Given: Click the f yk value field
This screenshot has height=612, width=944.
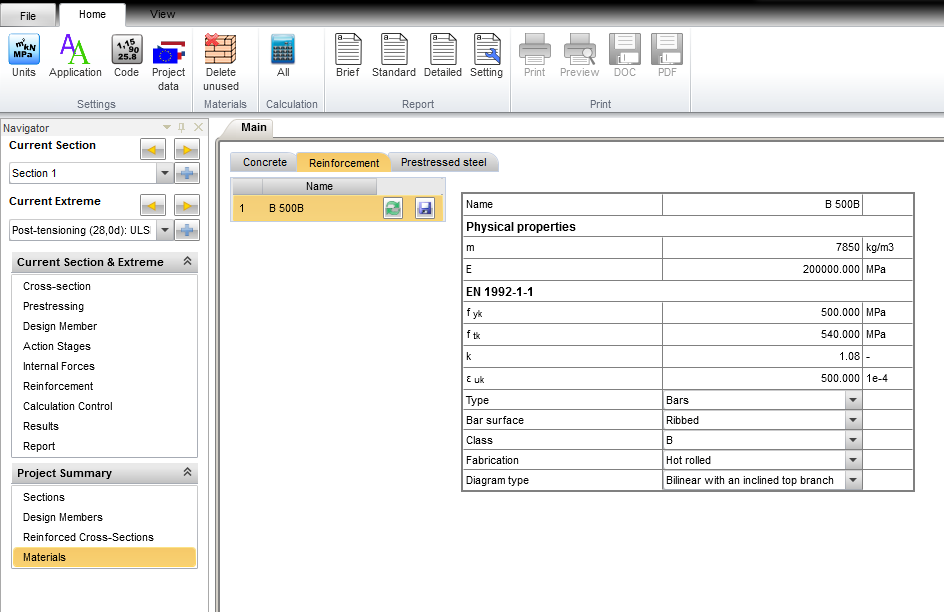Looking at the screenshot, I should [x=761, y=312].
